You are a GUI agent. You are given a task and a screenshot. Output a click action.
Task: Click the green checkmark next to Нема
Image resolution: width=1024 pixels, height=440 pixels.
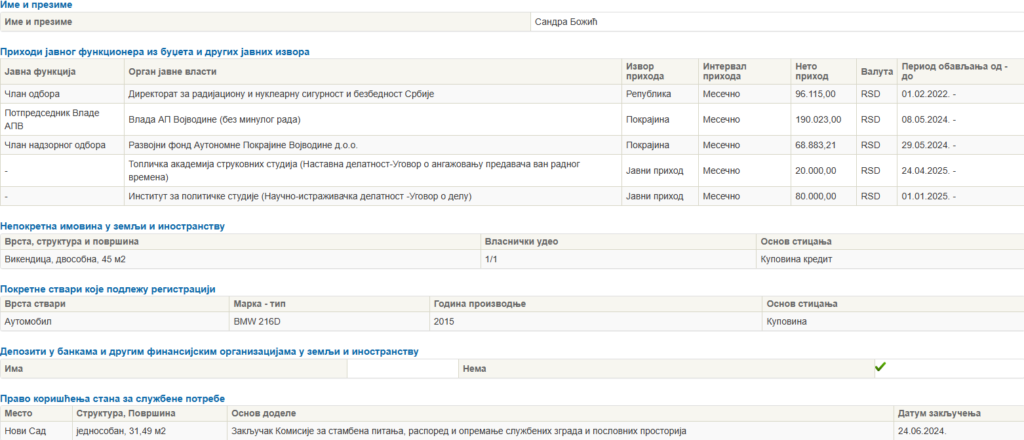(x=880, y=368)
